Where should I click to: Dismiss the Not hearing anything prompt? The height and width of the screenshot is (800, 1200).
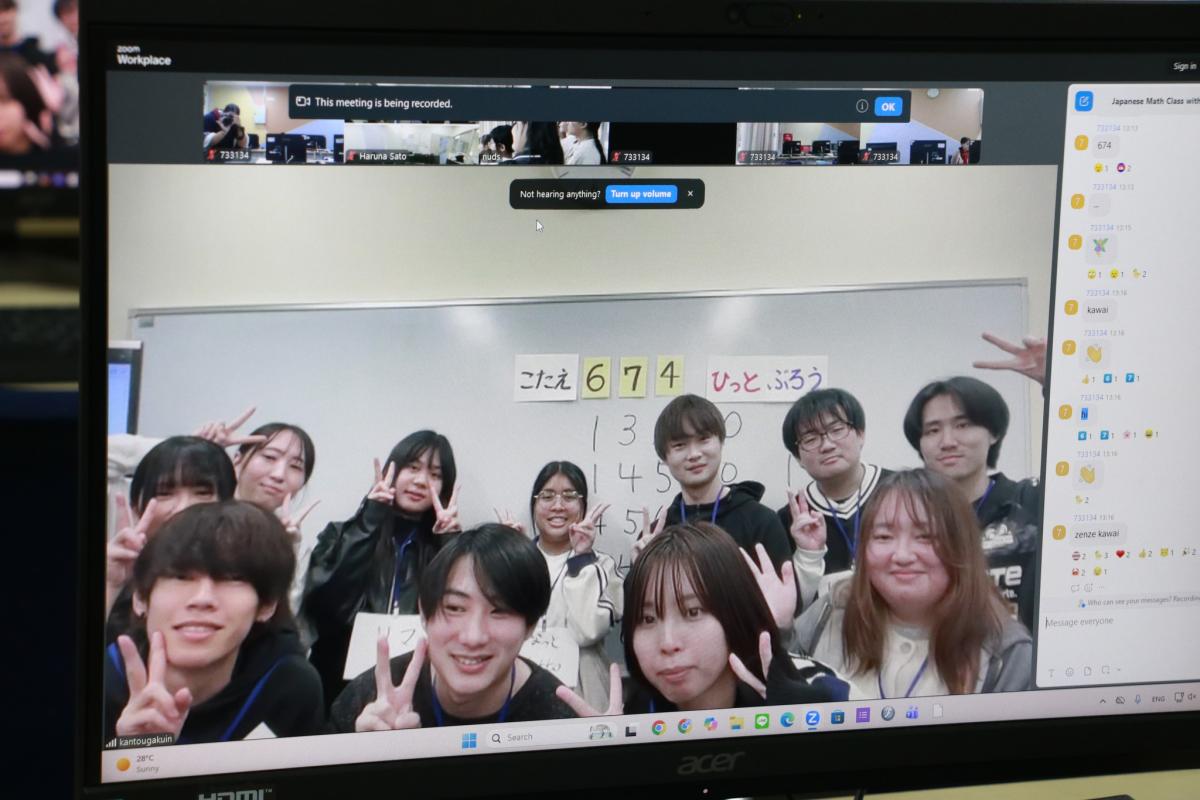(690, 194)
